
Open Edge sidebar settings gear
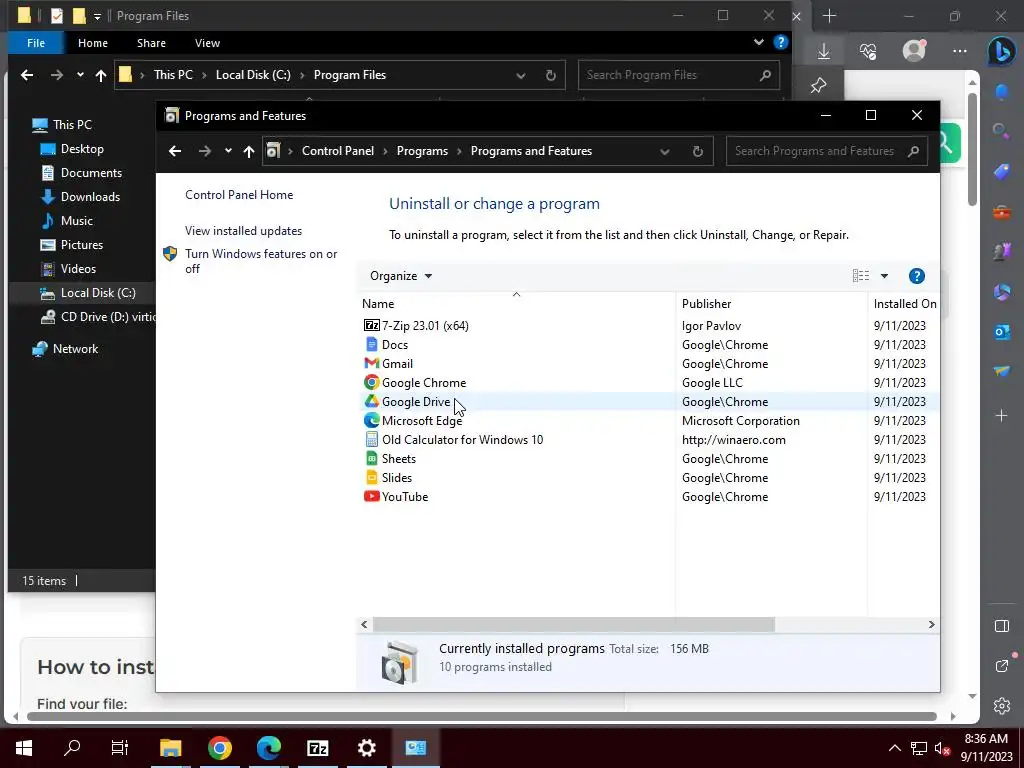(1002, 706)
